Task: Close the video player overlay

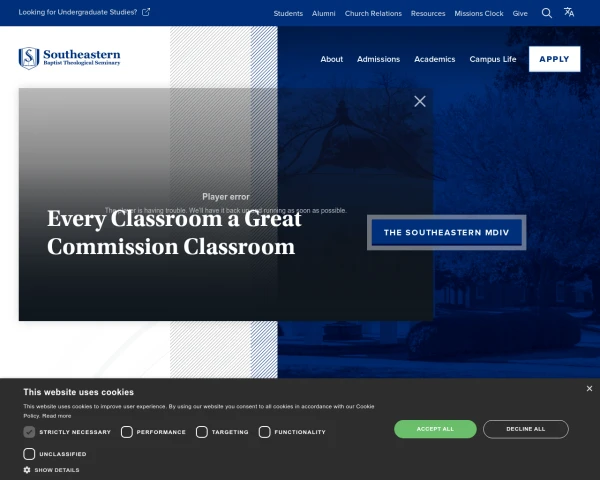Action: point(420,101)
